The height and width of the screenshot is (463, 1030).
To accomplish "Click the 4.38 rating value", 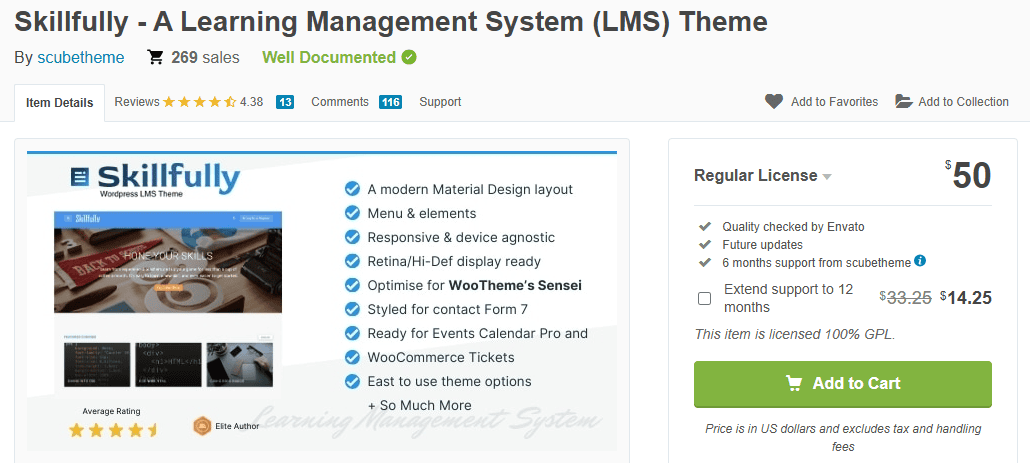I will click(252, 102).
